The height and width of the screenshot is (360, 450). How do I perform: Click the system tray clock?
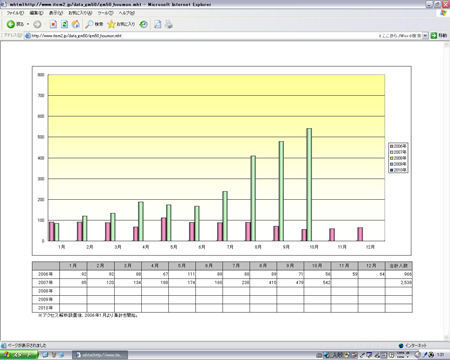tap(441, 355)
